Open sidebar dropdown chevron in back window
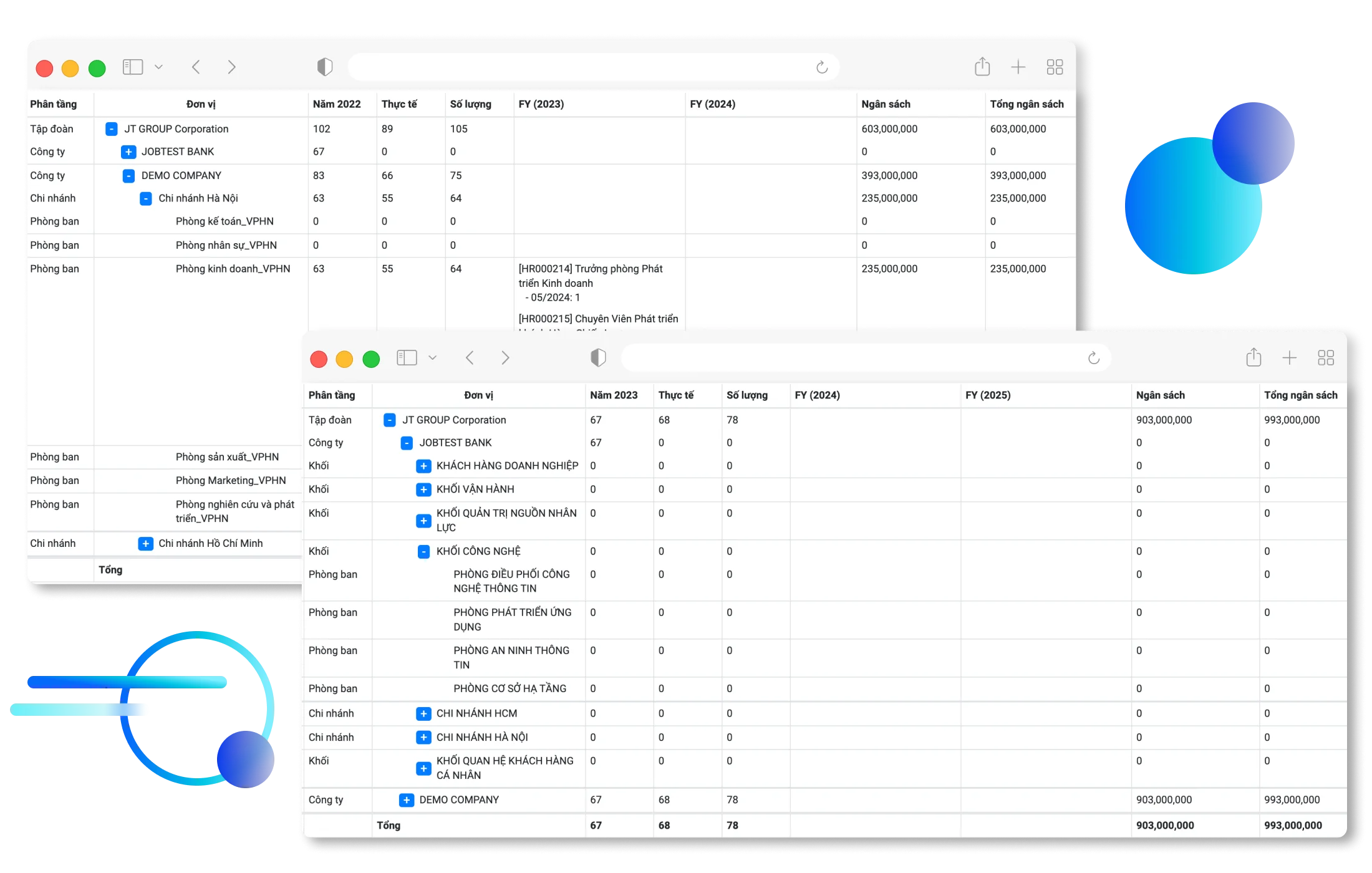The height and width of the screenshot is (873, 1372). coord(158,67)
